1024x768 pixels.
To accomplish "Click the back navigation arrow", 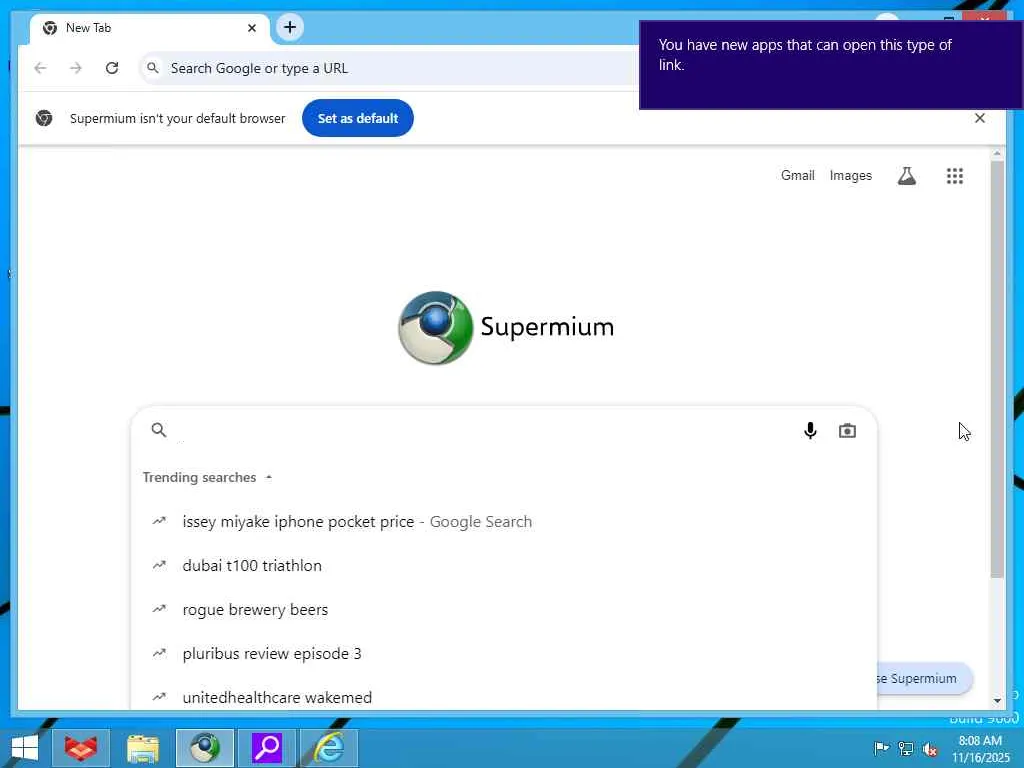I will coord(40,68).
